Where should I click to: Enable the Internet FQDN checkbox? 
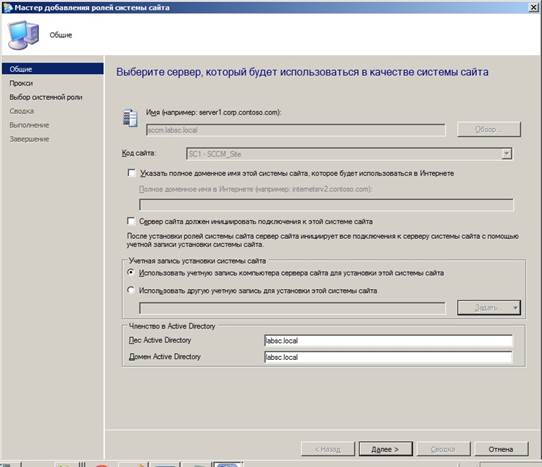point(131,173)
